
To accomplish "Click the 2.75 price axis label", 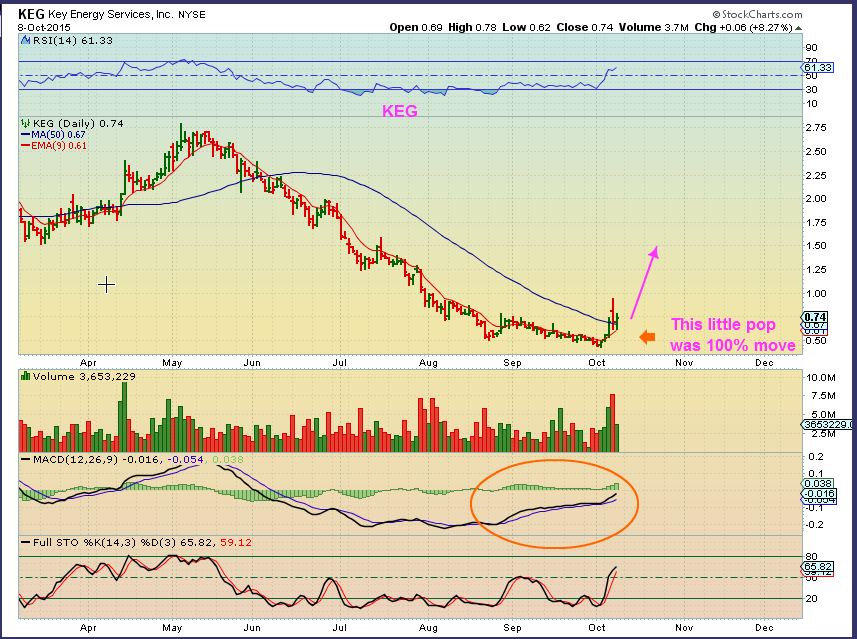I will tap(815, 128).
